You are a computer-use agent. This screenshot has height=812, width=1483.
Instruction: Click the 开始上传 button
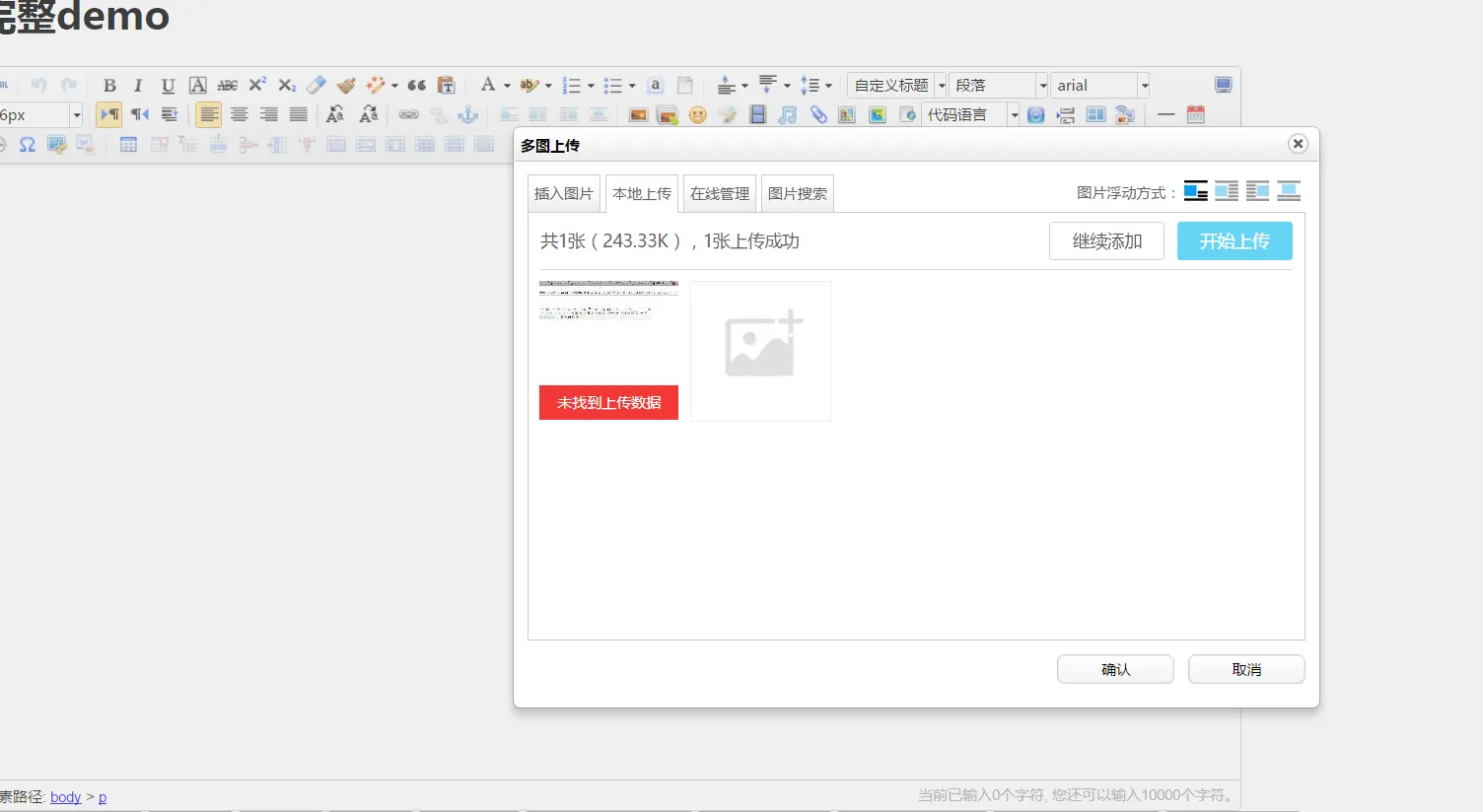pos(1235,241)
